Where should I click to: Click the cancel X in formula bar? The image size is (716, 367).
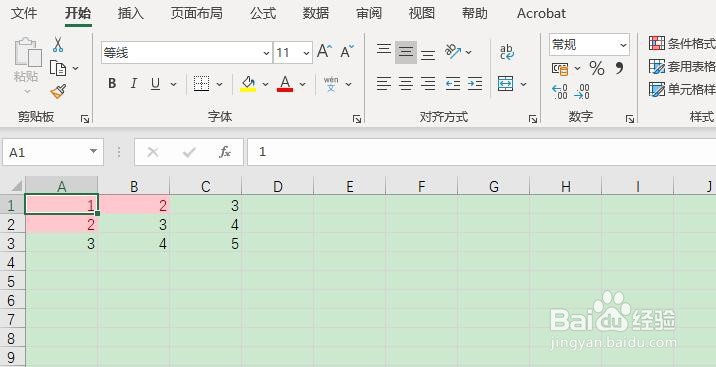tap(153, 152)
